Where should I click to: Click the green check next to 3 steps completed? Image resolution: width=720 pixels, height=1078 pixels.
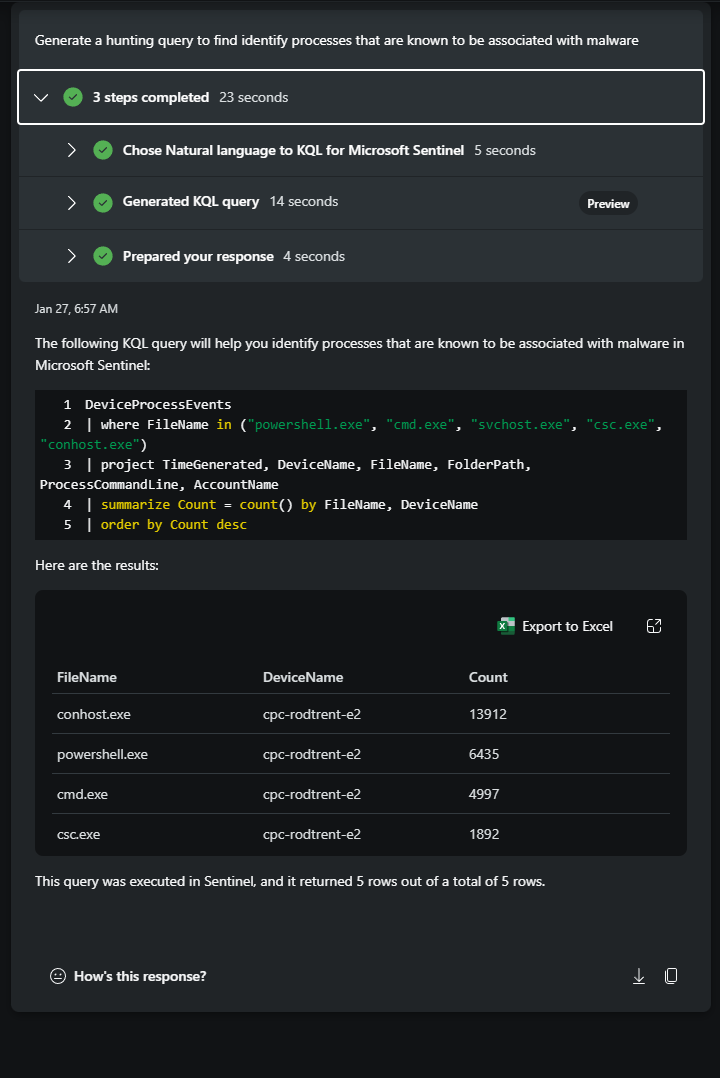pyautogui.click(x=73, y=98)
